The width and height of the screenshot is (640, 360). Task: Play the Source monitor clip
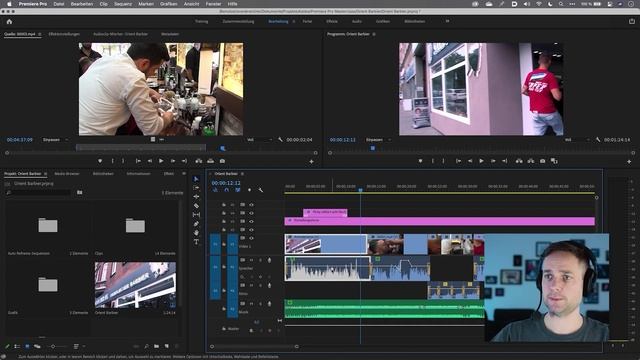pos(161,161)
